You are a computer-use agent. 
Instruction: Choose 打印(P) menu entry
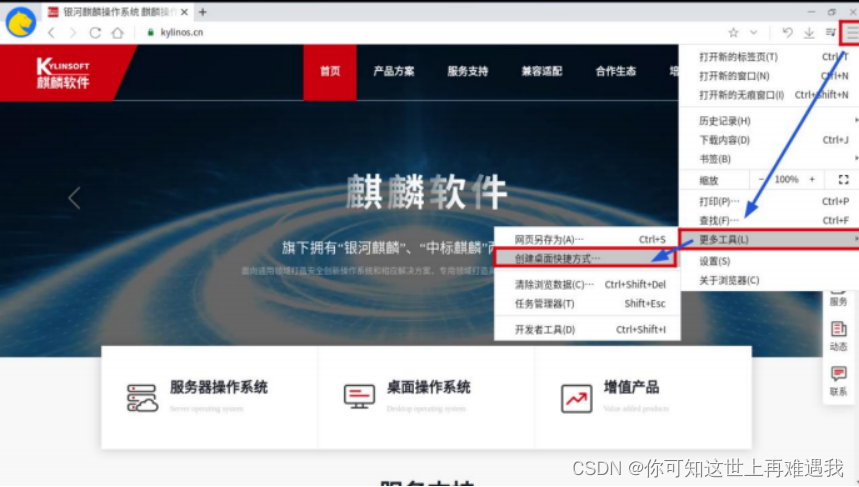(x=769, y=202)
